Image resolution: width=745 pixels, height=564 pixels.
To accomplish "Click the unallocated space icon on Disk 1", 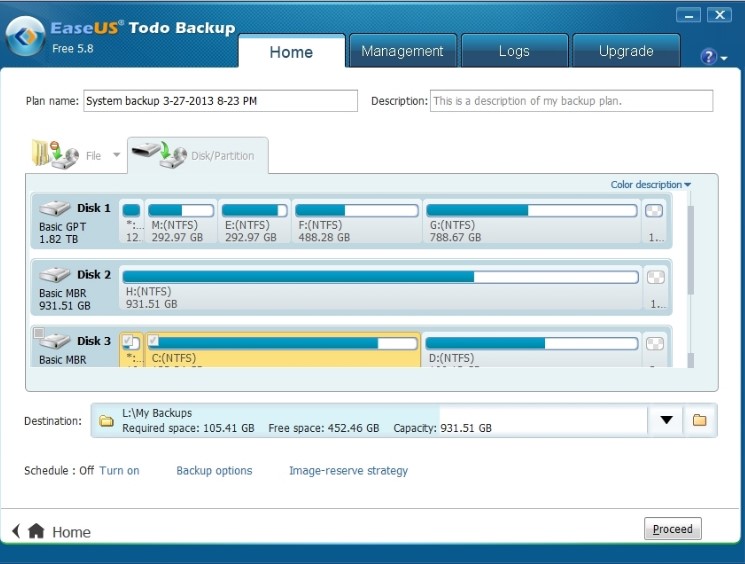I will 654,210.
